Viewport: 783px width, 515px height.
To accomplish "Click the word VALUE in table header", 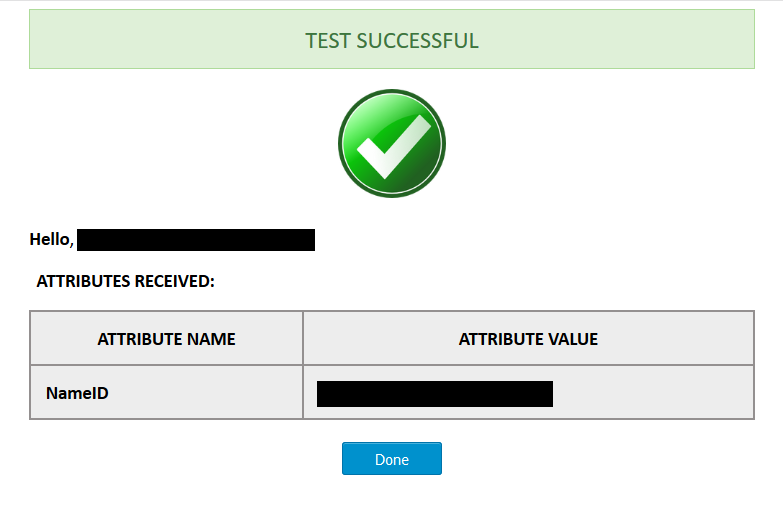I will [573, 339].
